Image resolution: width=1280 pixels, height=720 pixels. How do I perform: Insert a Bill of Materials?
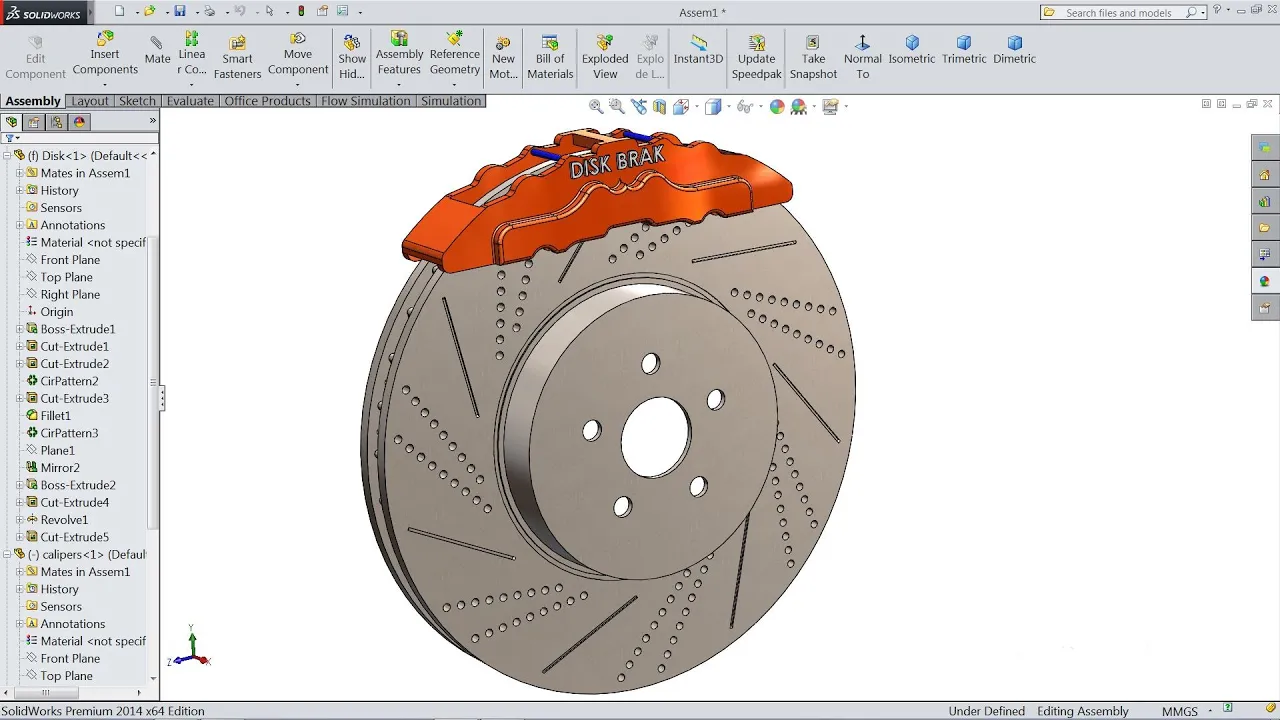click(550, 58)
